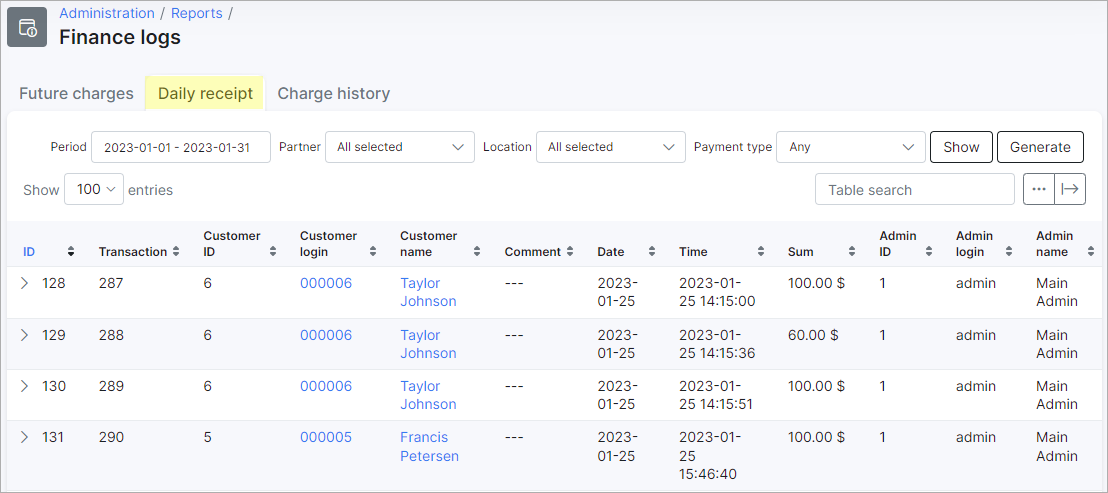Expand row with ID 131

[x=25, y=437]
